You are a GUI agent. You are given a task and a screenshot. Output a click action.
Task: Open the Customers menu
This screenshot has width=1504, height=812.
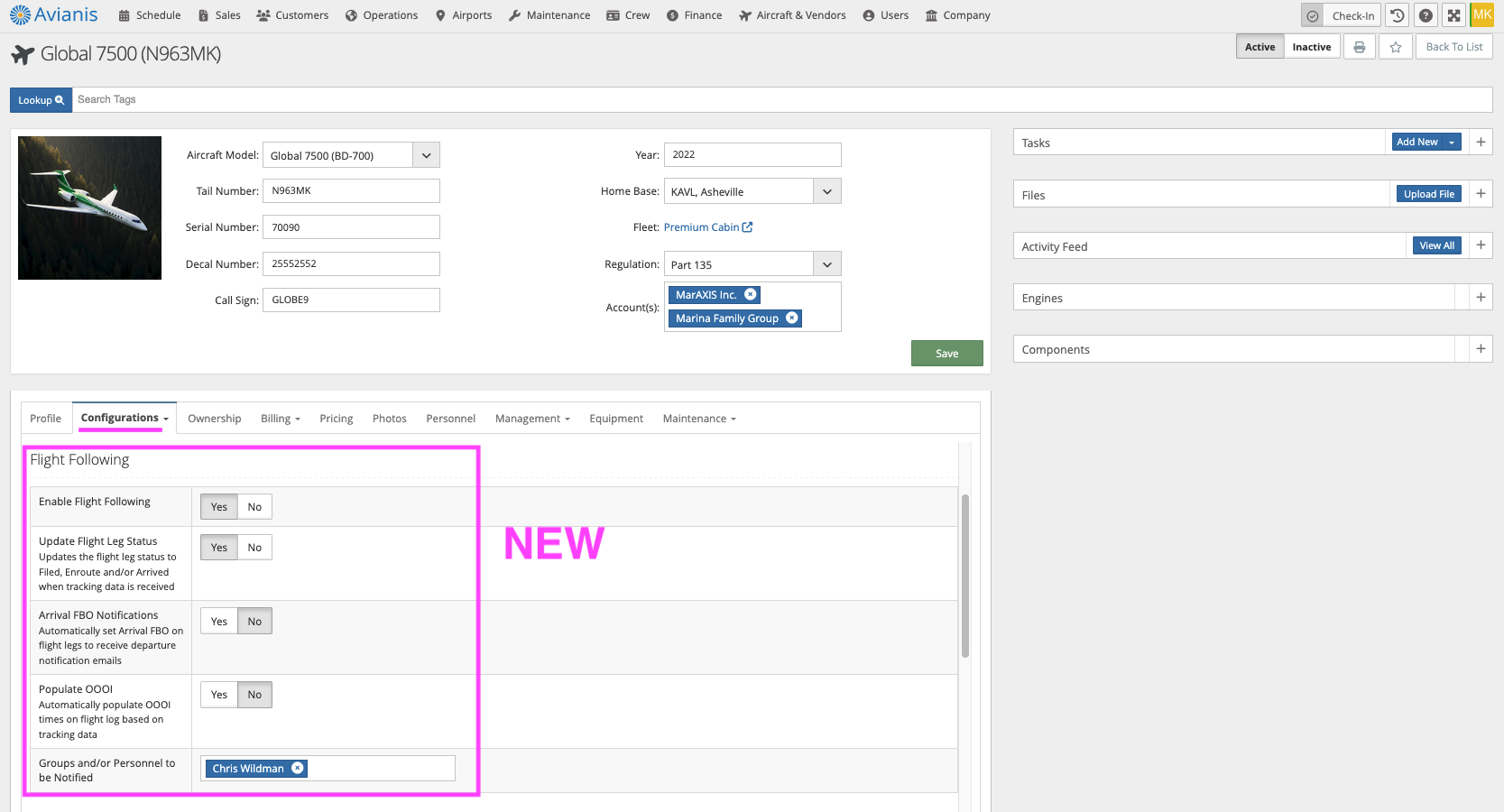pyautogui.click(x=292, y=15)
